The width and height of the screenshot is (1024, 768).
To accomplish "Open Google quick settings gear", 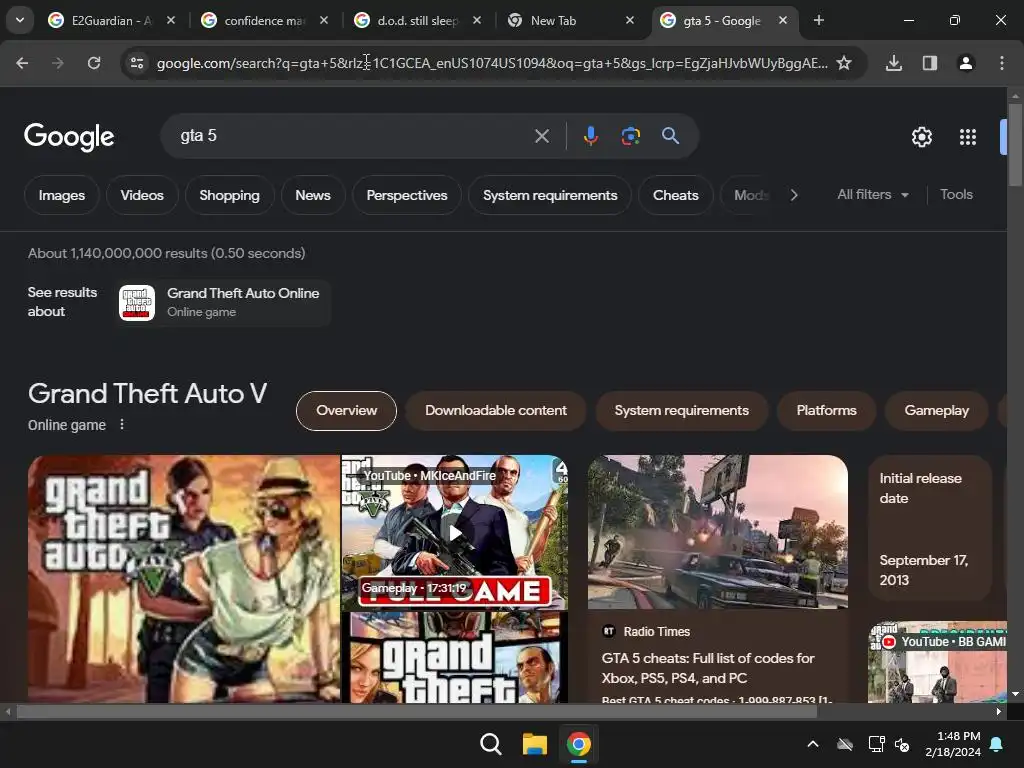I will [921, 136].
